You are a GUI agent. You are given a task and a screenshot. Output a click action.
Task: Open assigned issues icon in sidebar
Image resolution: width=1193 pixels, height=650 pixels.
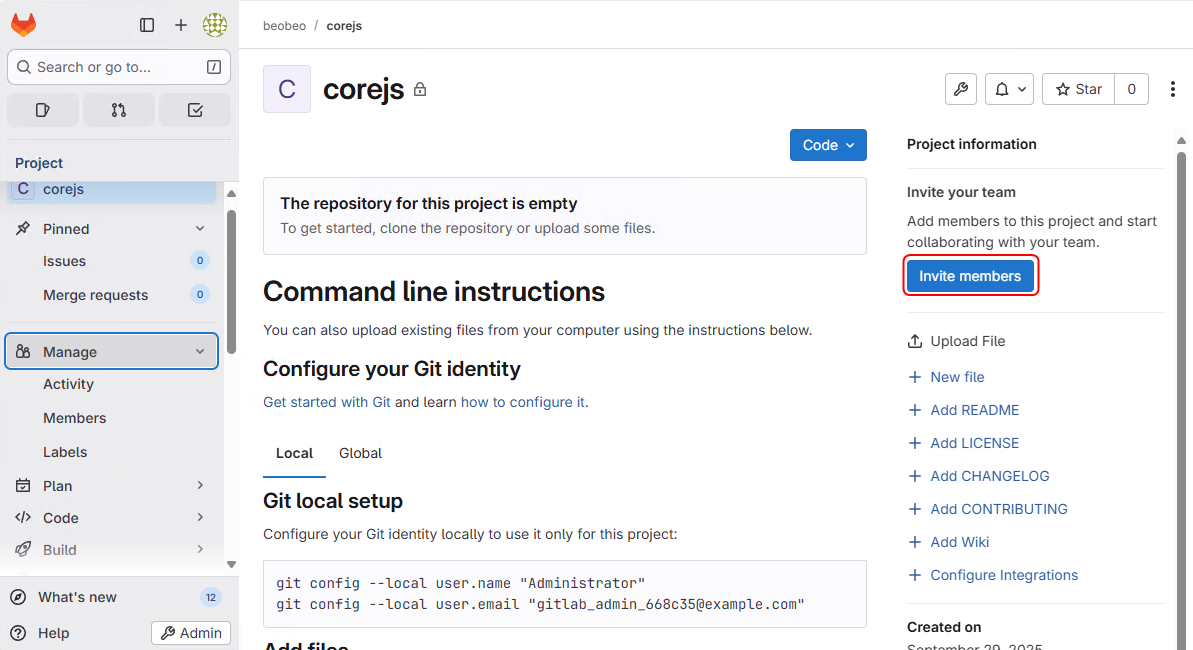[x=43, y=110]
